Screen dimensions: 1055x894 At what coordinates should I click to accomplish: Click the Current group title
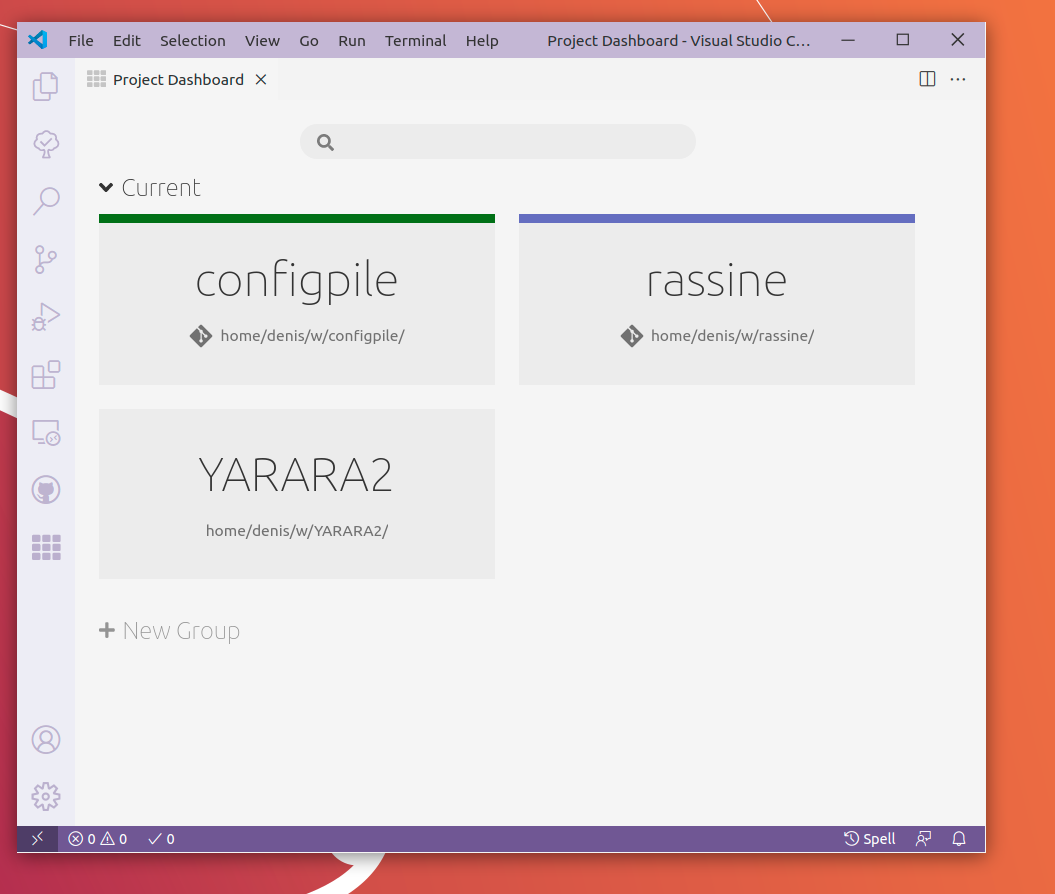161,188
